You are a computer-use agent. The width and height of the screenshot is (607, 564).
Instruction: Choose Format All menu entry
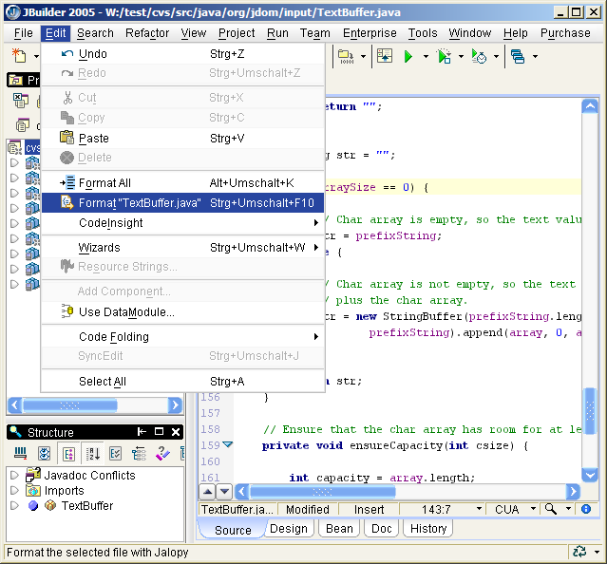click(182, 183)
